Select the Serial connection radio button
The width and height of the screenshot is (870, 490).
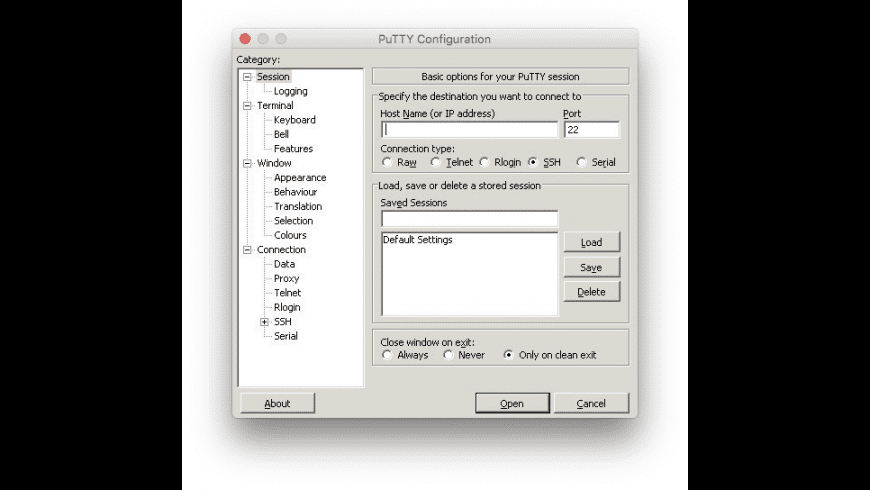(x=581, y=162)
